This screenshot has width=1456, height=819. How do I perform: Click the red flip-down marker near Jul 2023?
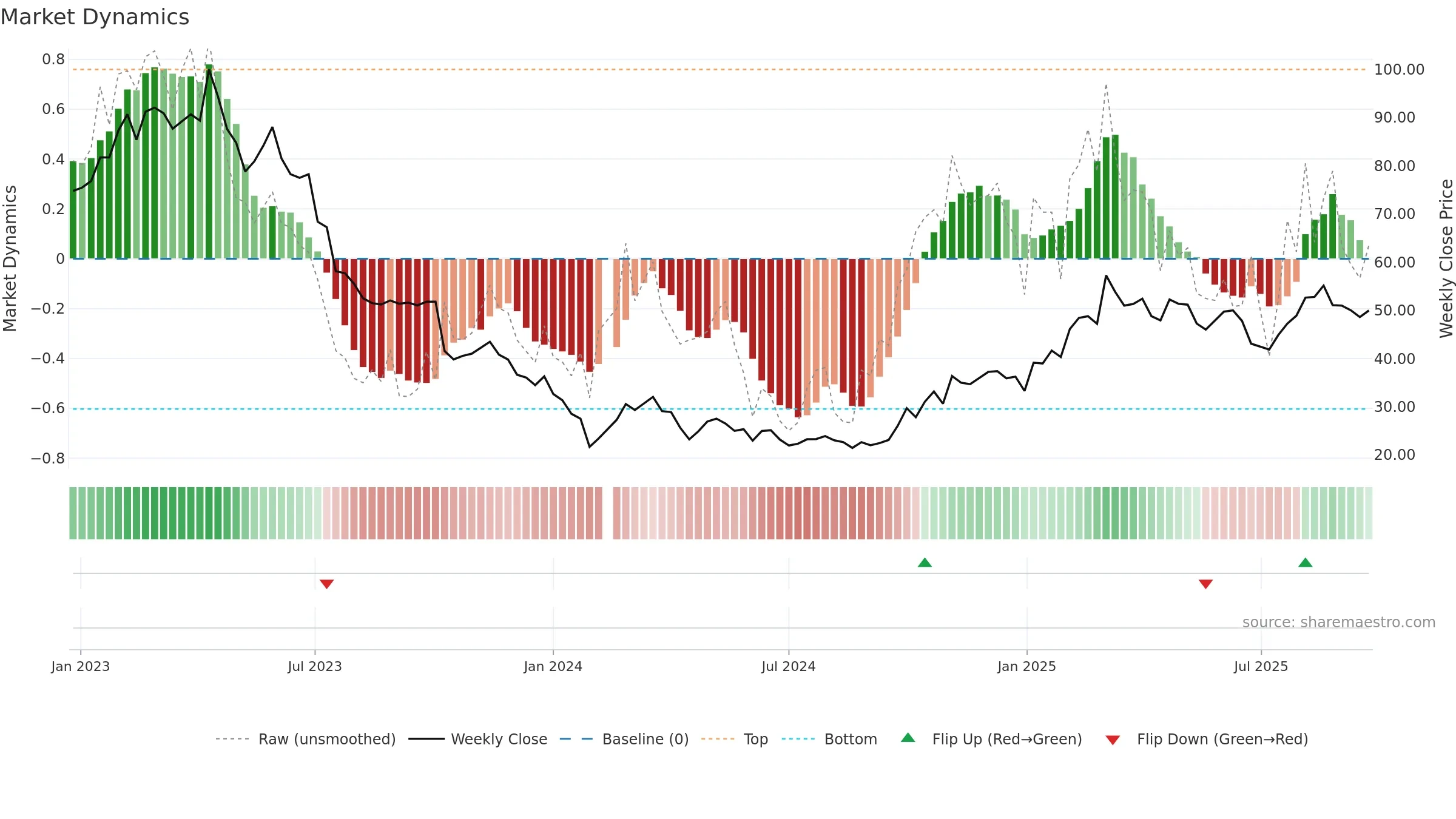(326, 584)
